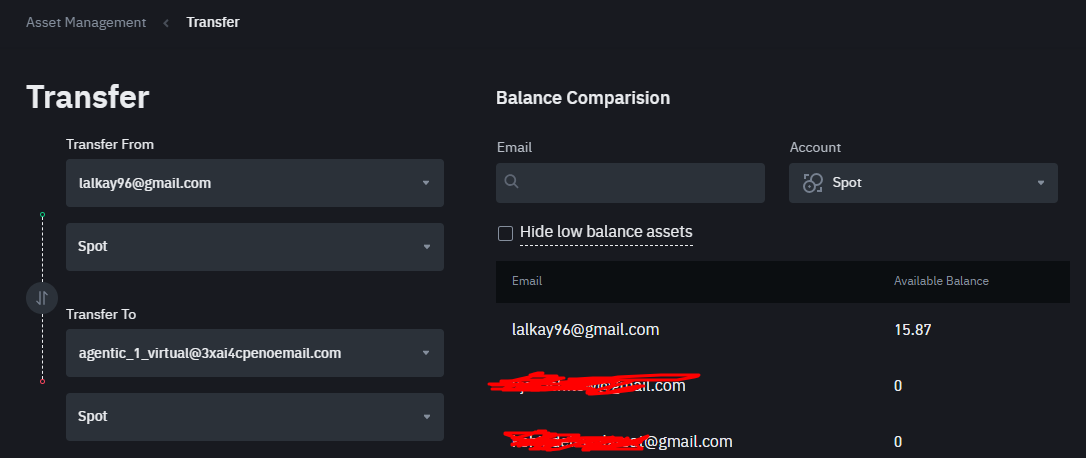Image resolution: width=1086 pixels, height=458 pixels.
Task: Sort by Available Balance column header
Action: (x=941, y=281)
